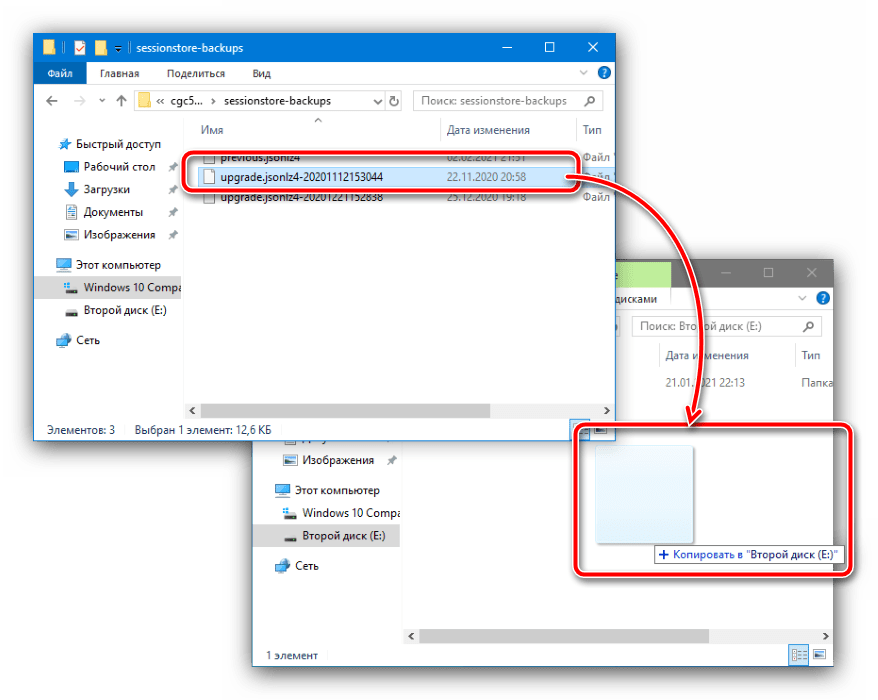Click the Properties icon in quick access toolbar
Image resolution: width=878 pixels, height=700 pixels.
pyautogui.click(x=80, y=47)
